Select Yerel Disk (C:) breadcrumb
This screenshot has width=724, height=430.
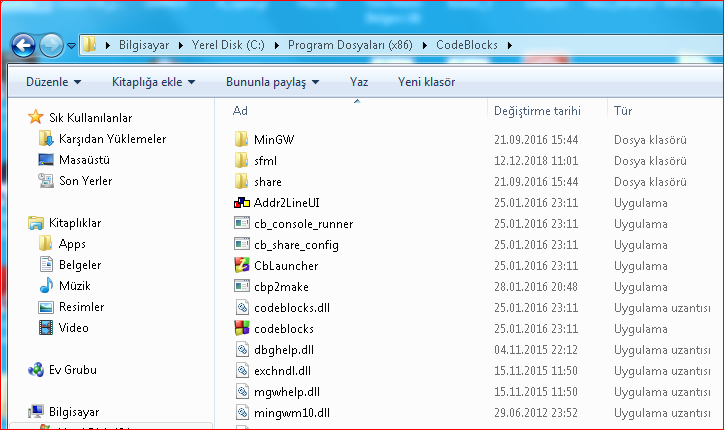228,45
